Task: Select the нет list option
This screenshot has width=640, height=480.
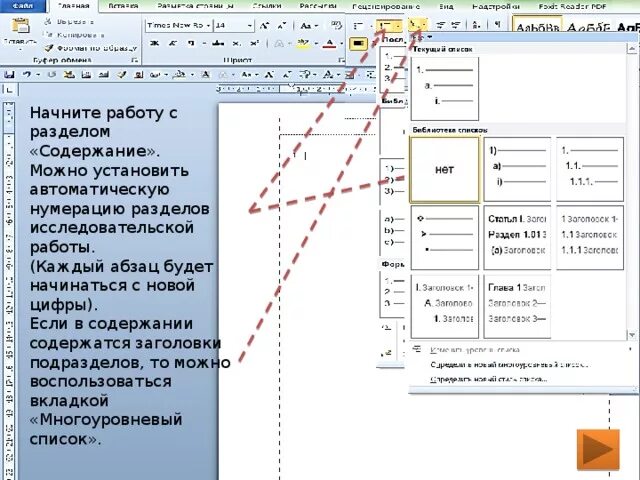Action: pyautogui.click(x=444, y=169)
